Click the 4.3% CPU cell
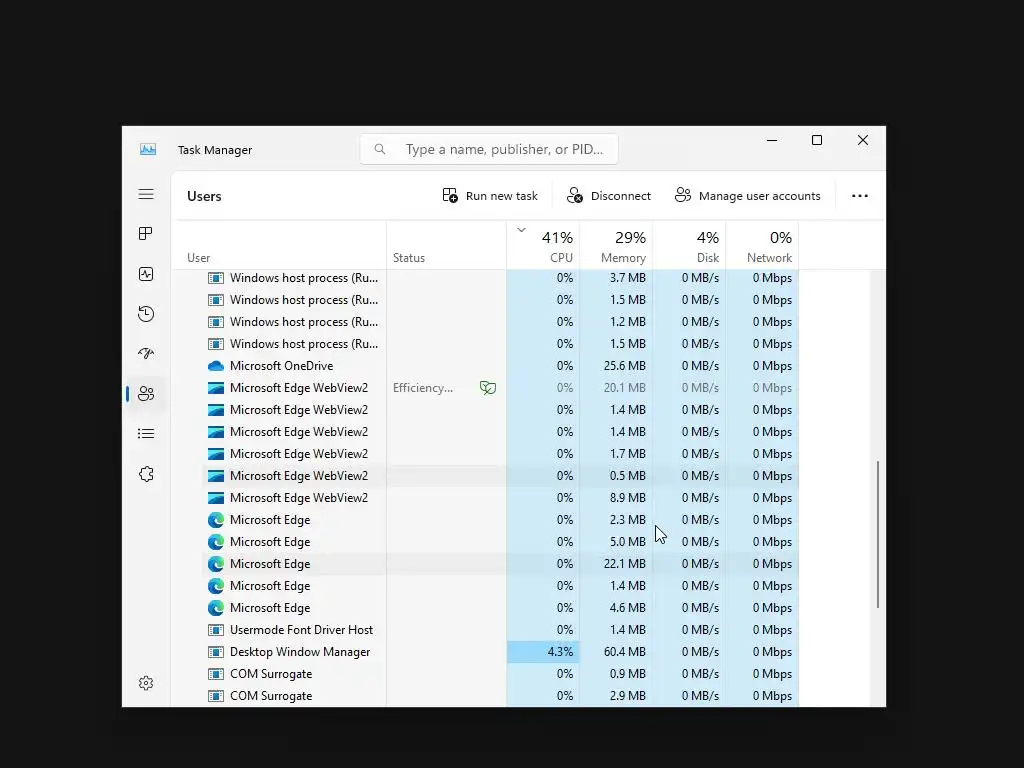Screen dimensions: 1024x768 tap(543, 652)
